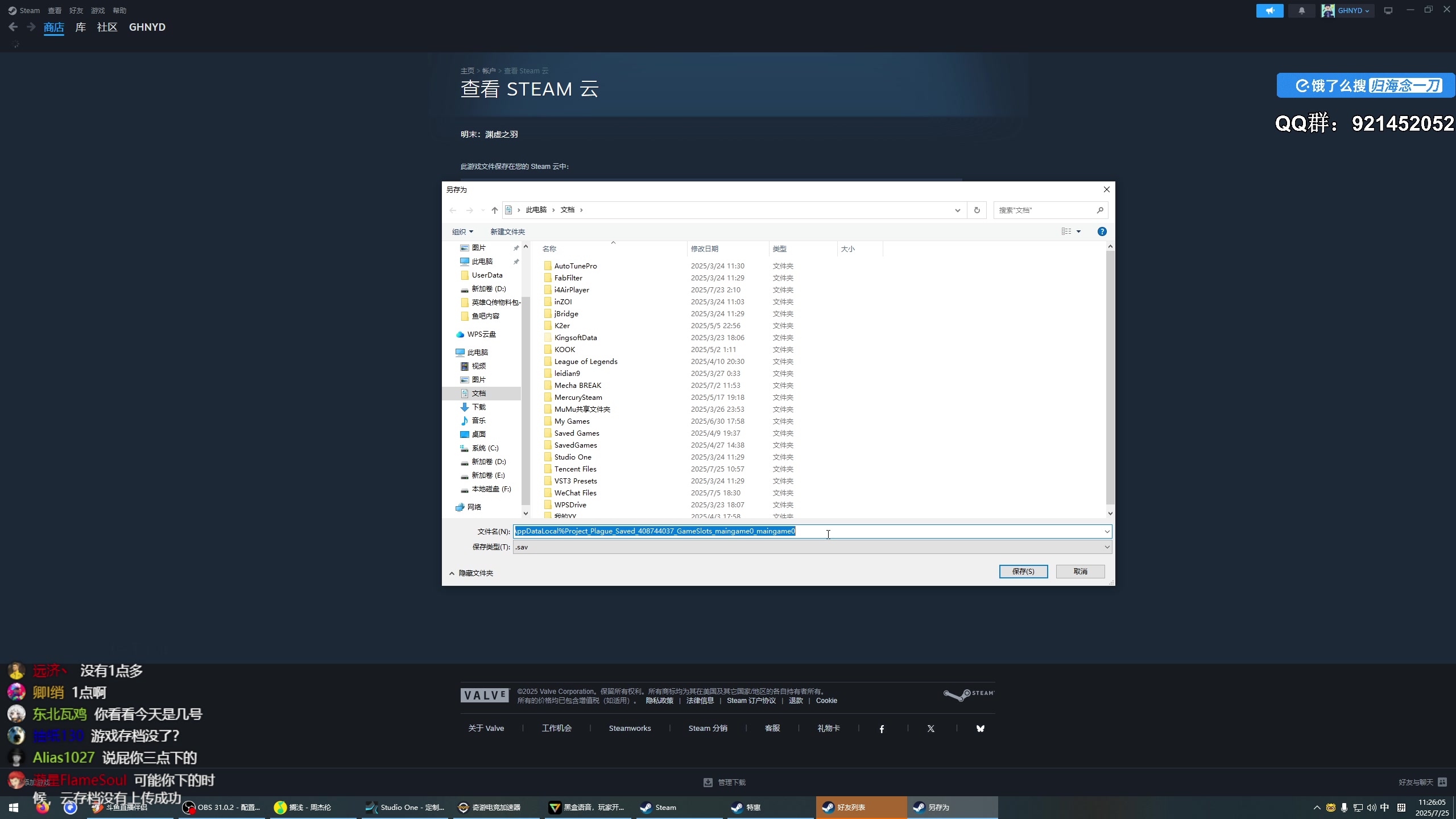Click the Steam forward navigation arrow
The image size is (1456, 819).
coord(31,27)
